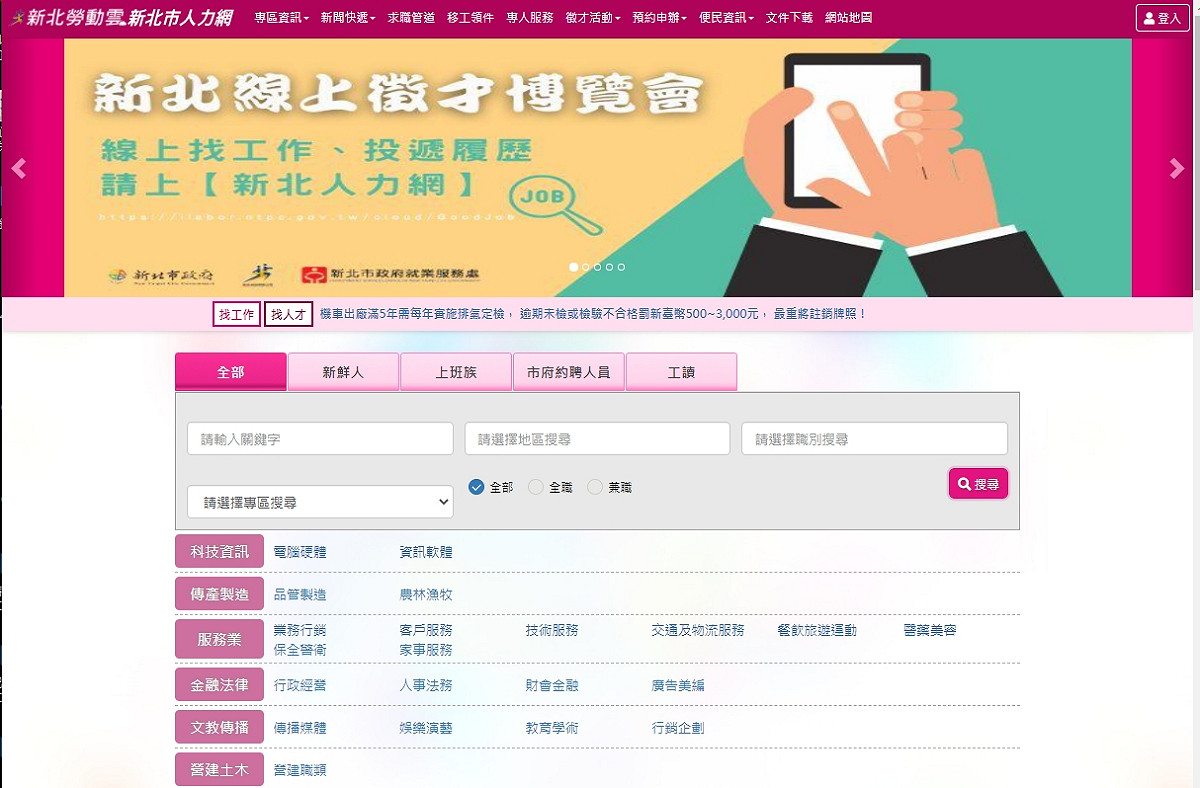
Task: Open the 請選擇專區搜尋 dropdown
Action: 320,502
